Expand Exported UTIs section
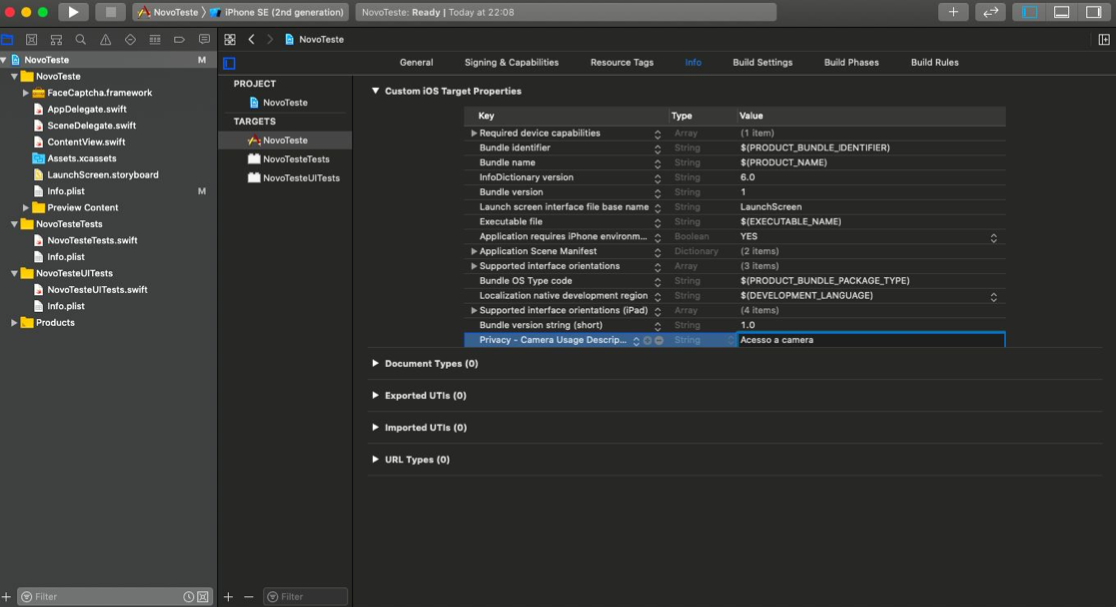The image size is (1116, 607). [375, 396]
